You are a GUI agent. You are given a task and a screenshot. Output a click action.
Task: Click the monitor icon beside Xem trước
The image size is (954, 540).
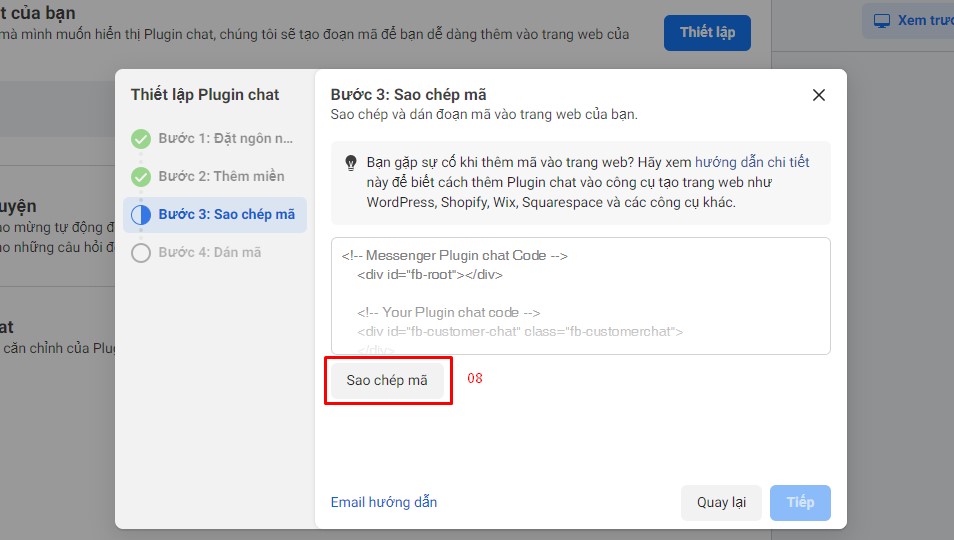coord(881,21)
